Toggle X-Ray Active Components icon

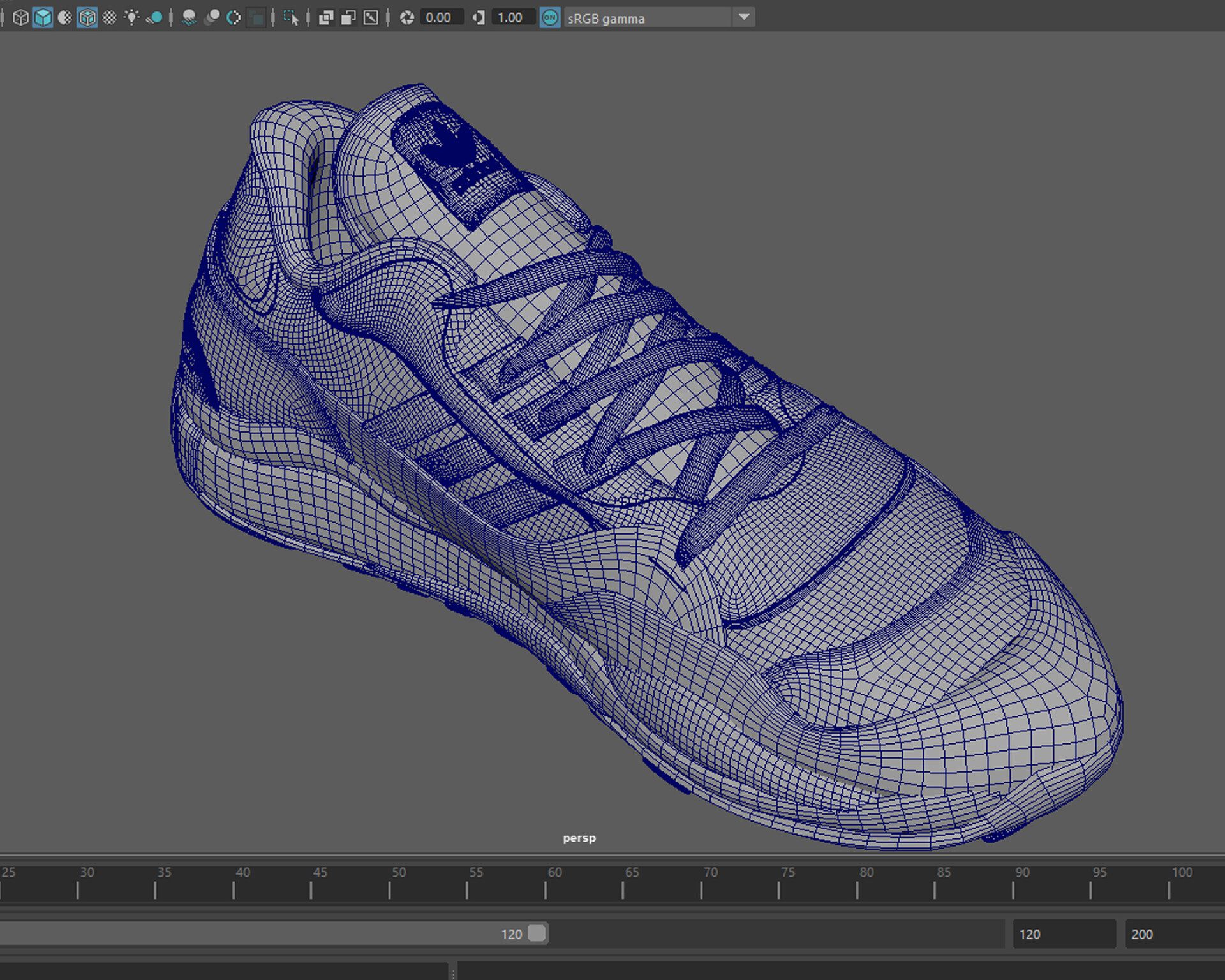(x=348, y=18)
